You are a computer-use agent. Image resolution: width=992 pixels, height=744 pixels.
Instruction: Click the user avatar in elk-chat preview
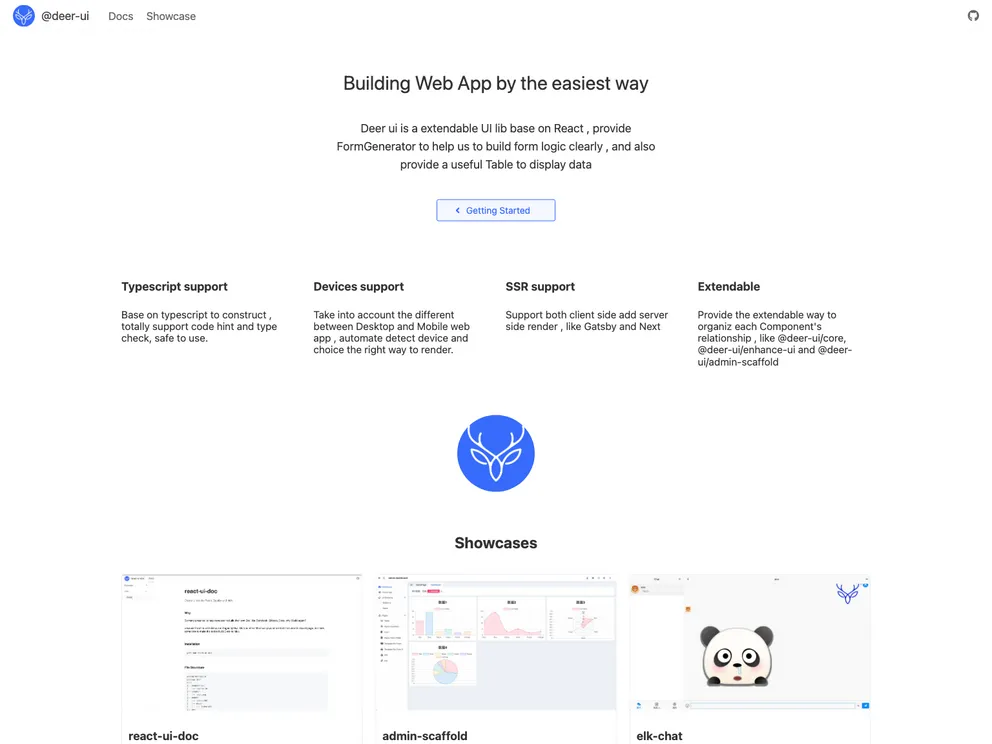pyautogui.click(x=635, y=588)
